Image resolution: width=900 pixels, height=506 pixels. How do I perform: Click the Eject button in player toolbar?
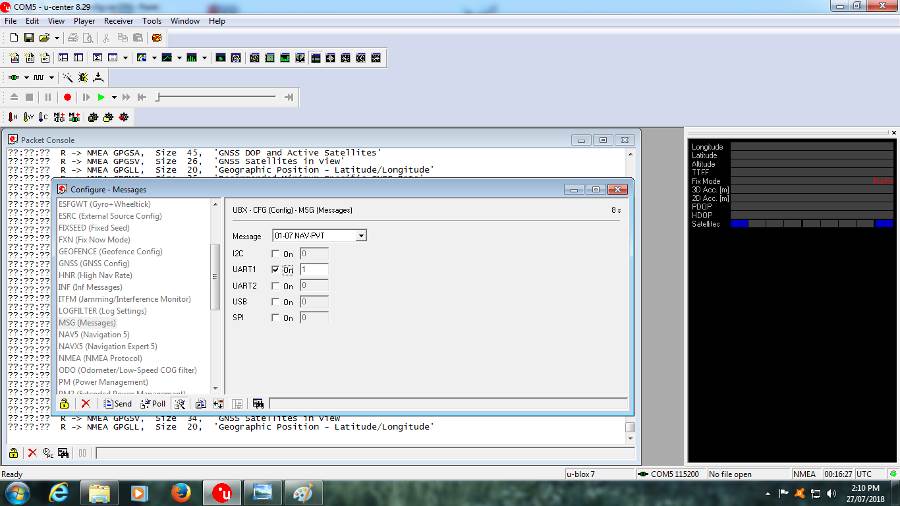pos(14,97)
